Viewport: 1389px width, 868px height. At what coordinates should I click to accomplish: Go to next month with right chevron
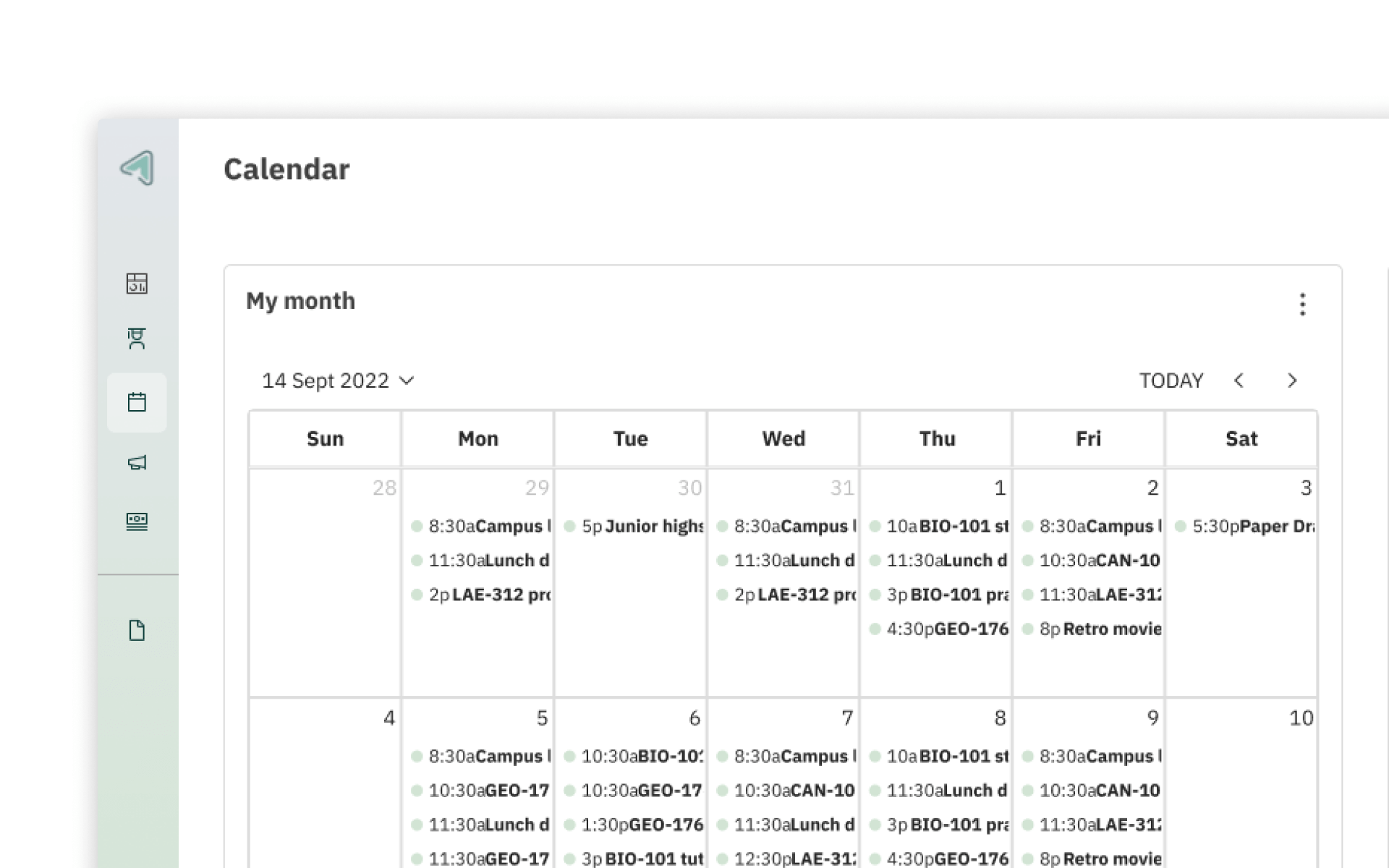point(1292,380)
